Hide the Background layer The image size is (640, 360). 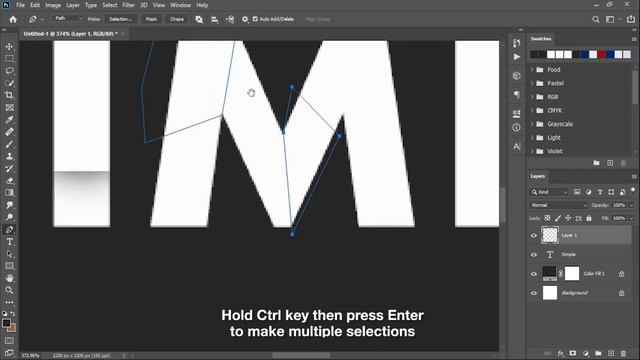tap(534, 293)
